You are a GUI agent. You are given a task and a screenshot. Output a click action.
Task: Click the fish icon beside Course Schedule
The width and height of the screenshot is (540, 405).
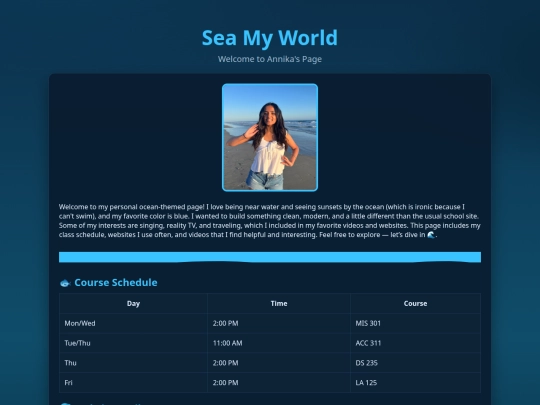[65, 283]
